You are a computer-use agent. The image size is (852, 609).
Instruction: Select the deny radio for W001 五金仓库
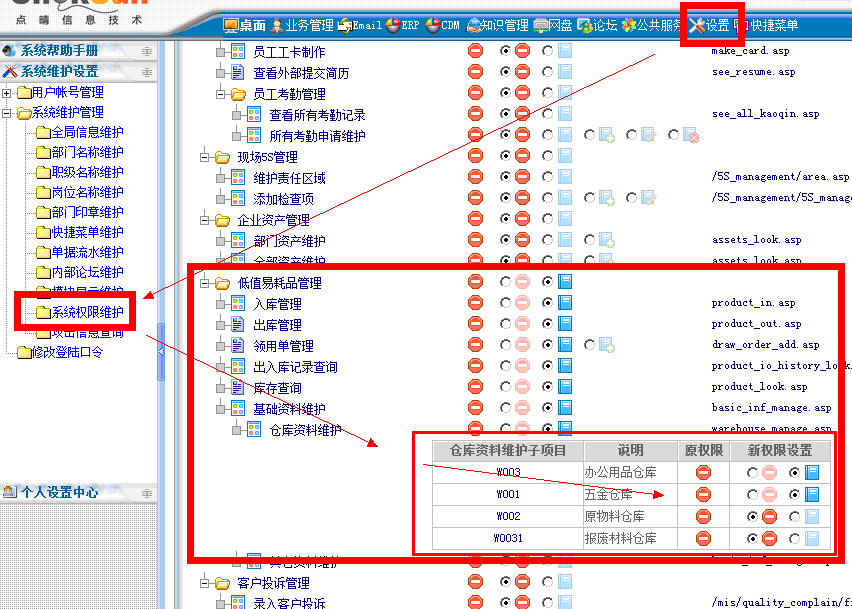pos(752,495)
